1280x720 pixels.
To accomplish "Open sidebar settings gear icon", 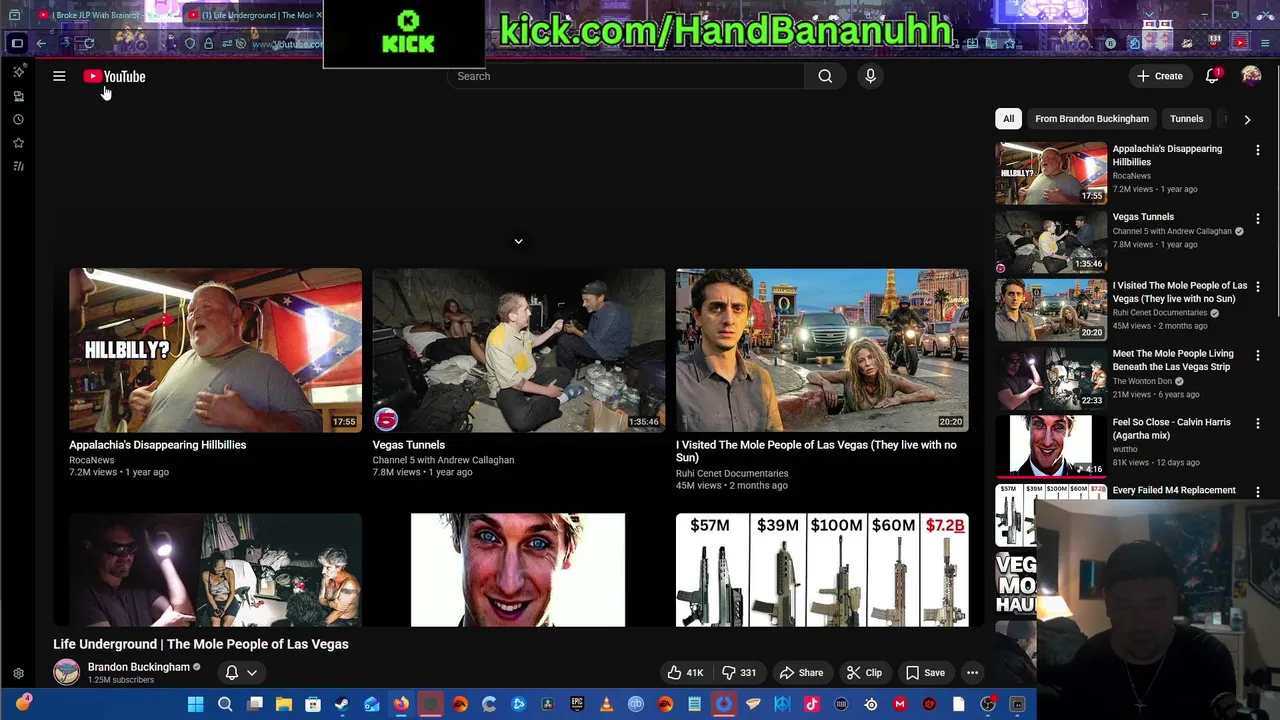I will (x=18, y=674).
